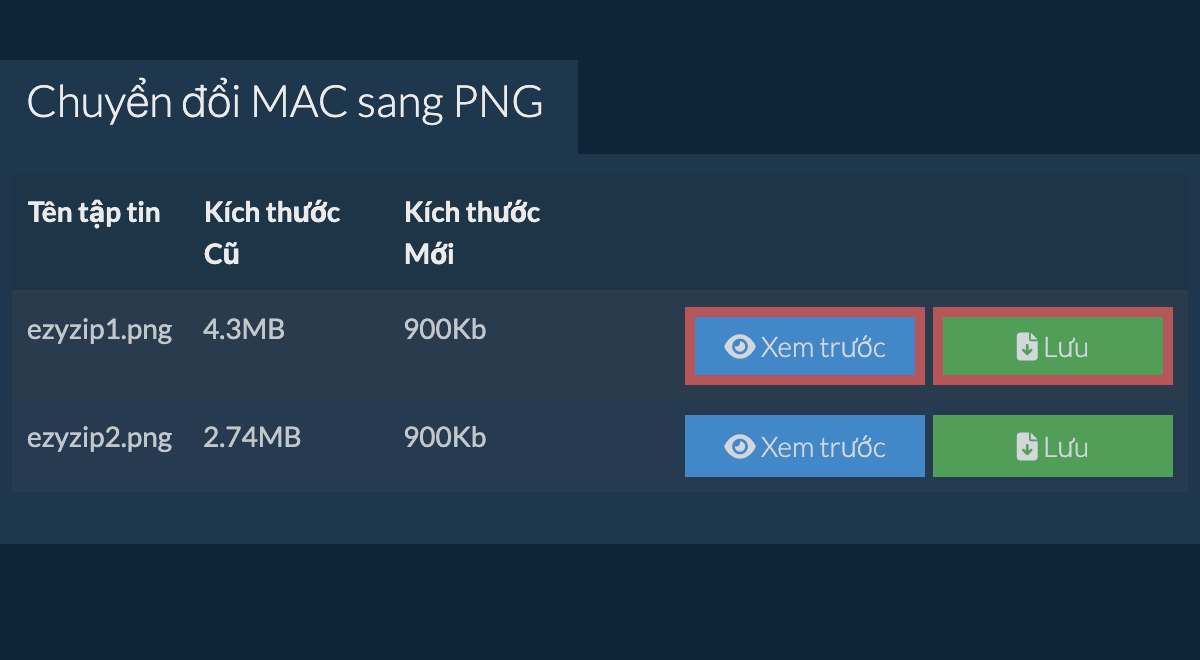Click eye icon in ezyzip1.png preview button
Screen dimensions: 1200x660
pos(739,347)
